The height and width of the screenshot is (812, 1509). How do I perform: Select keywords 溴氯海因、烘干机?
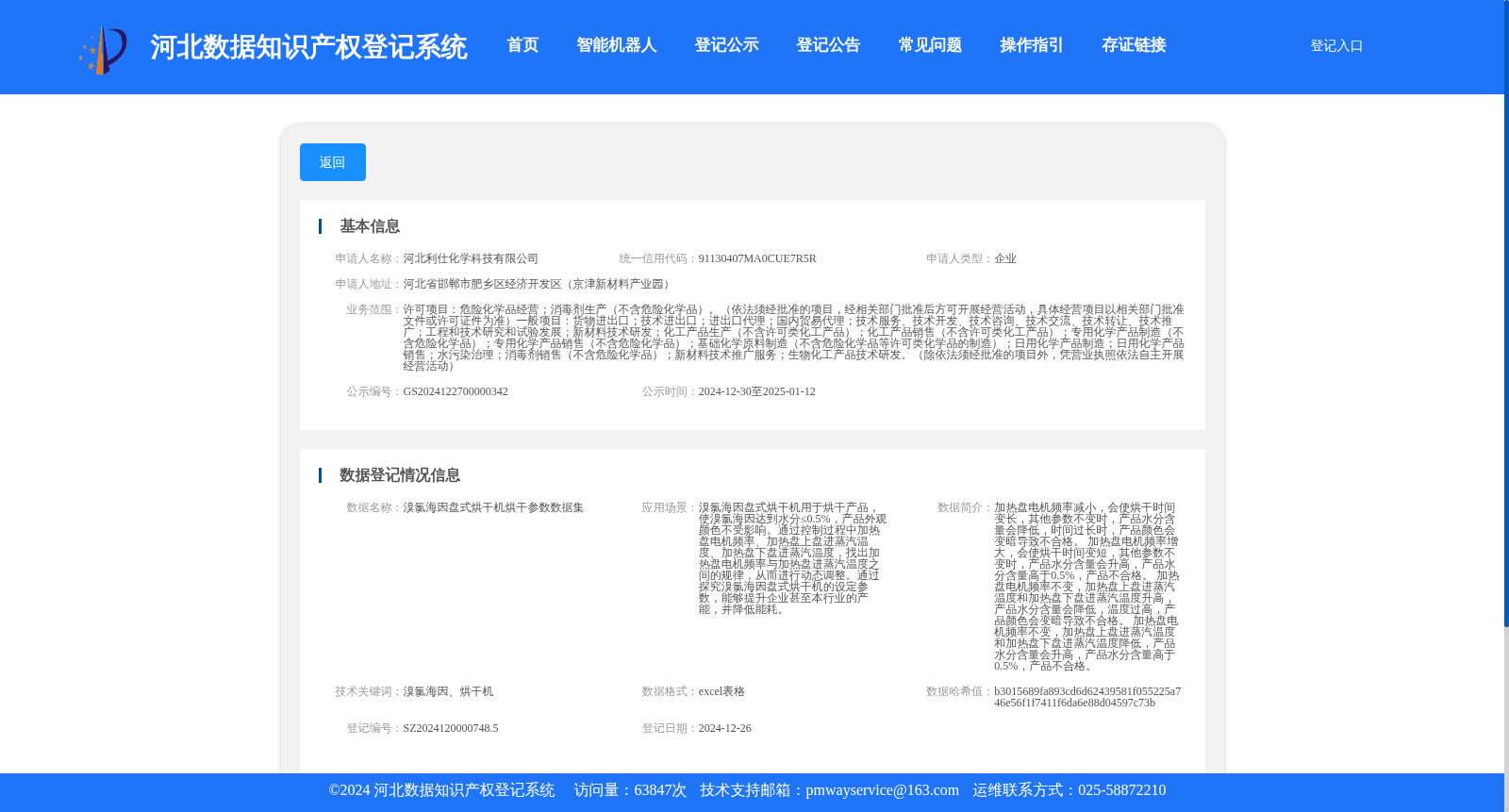point(448,691)
